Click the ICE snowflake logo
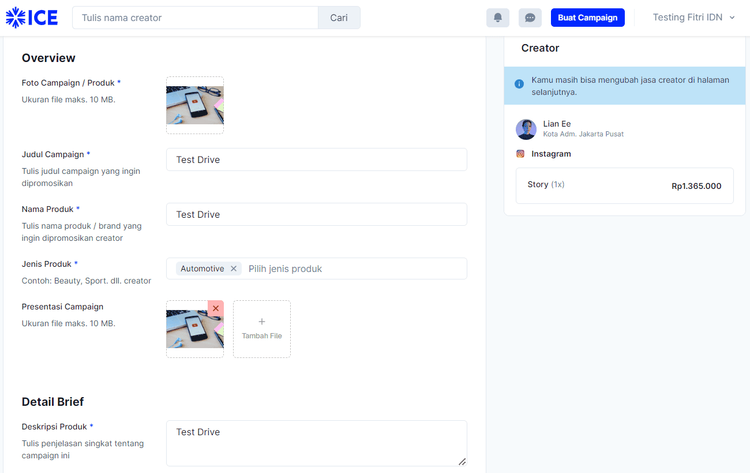 click(x=32, y=18)
